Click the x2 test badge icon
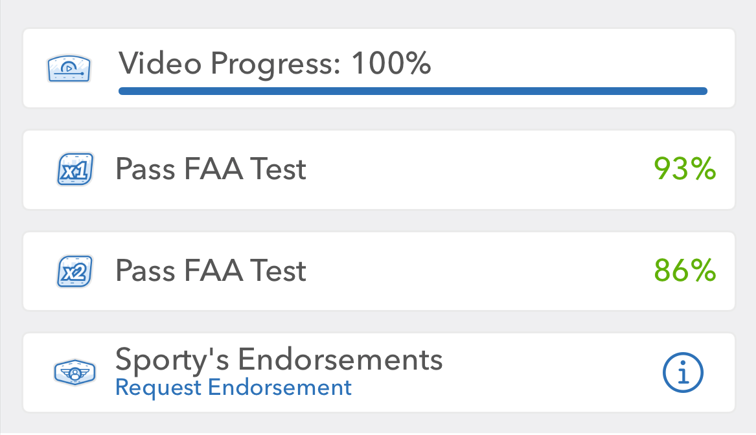756x435 pixels. click(75, 271)
